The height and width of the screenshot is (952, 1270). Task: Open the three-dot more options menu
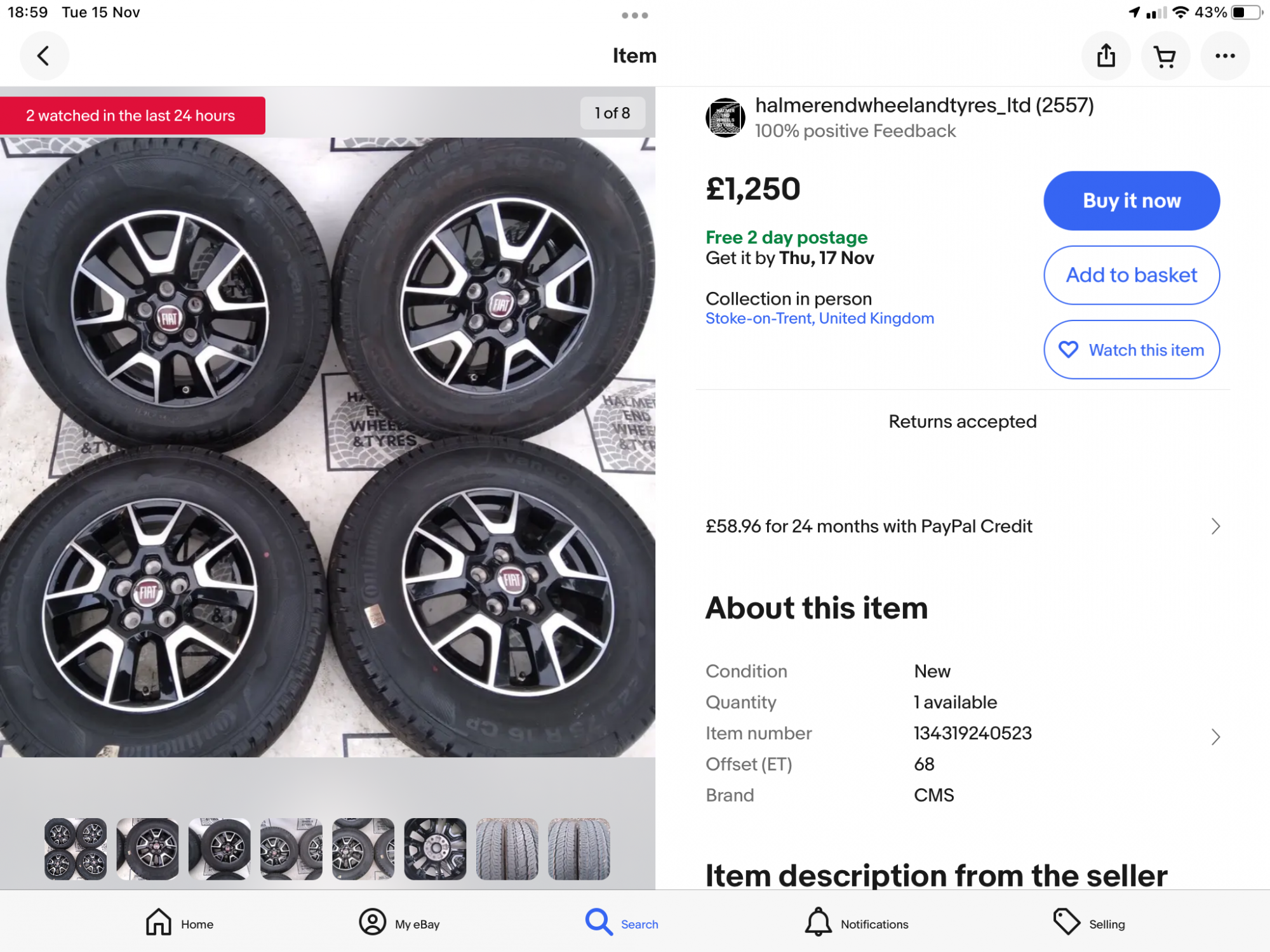[x=1224, y=56]
